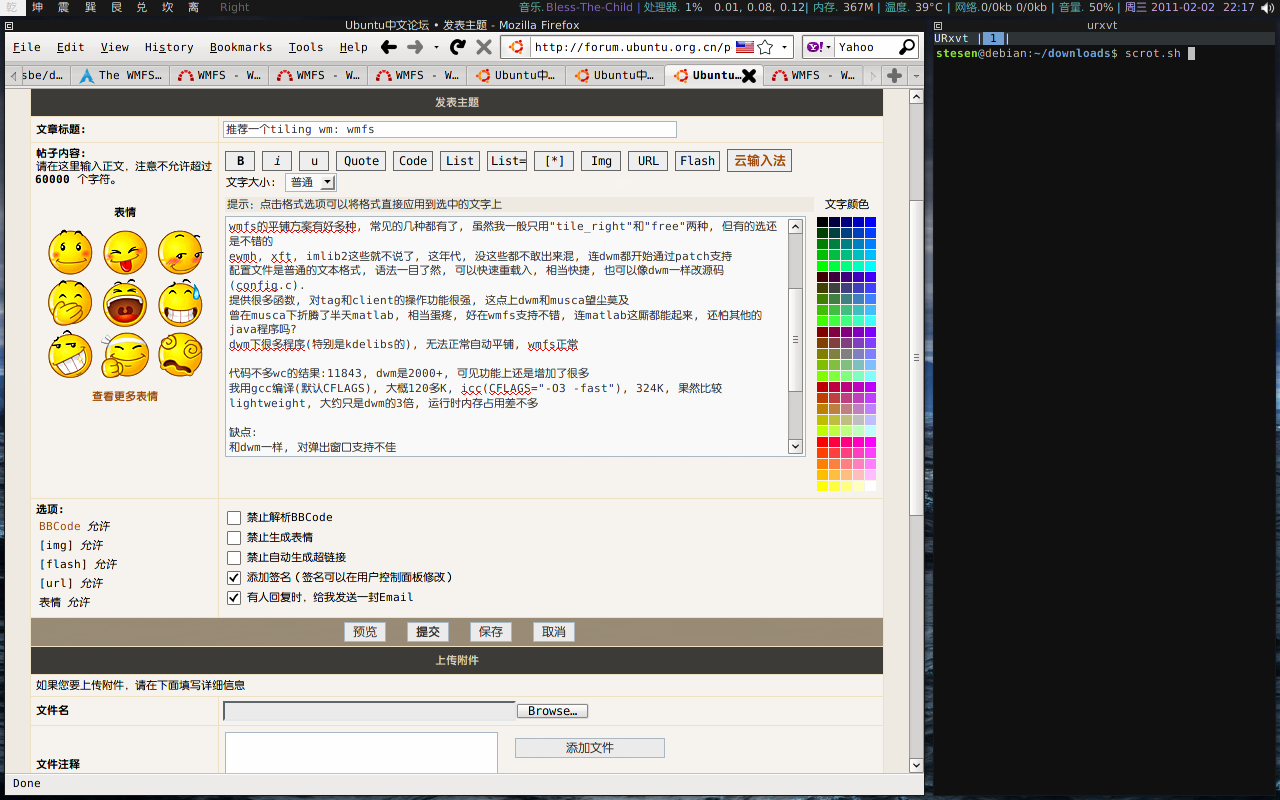
Task: Open a new tab with the plus icon
Action: click(895, 76)
